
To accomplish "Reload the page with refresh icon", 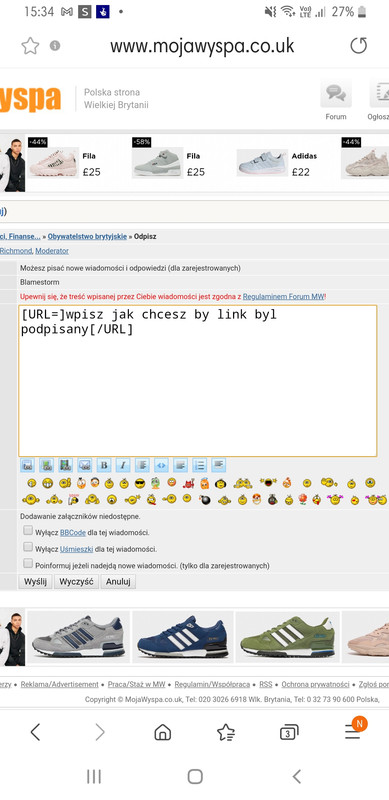I will point(358,46).
